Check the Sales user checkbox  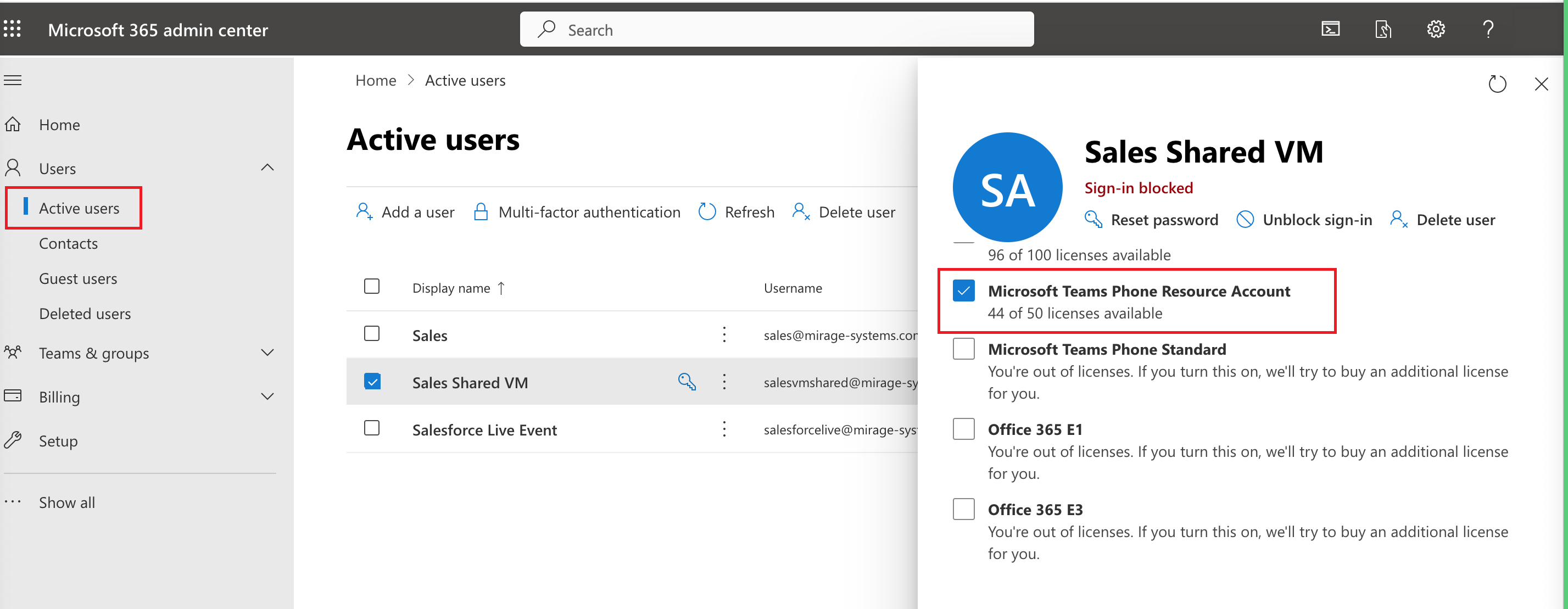(x=372, y=333)
